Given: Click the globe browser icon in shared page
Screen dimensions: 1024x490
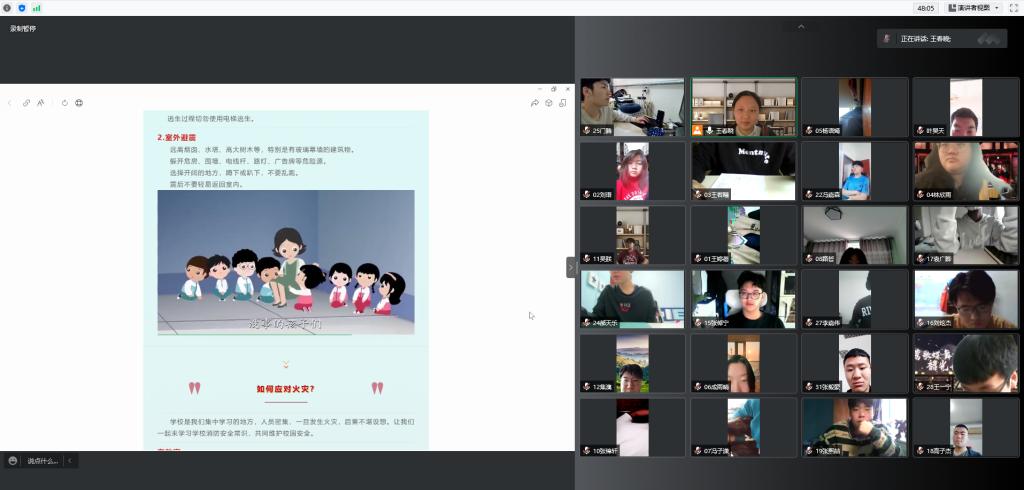Looking at the screenshot, I should click(79, 102).
